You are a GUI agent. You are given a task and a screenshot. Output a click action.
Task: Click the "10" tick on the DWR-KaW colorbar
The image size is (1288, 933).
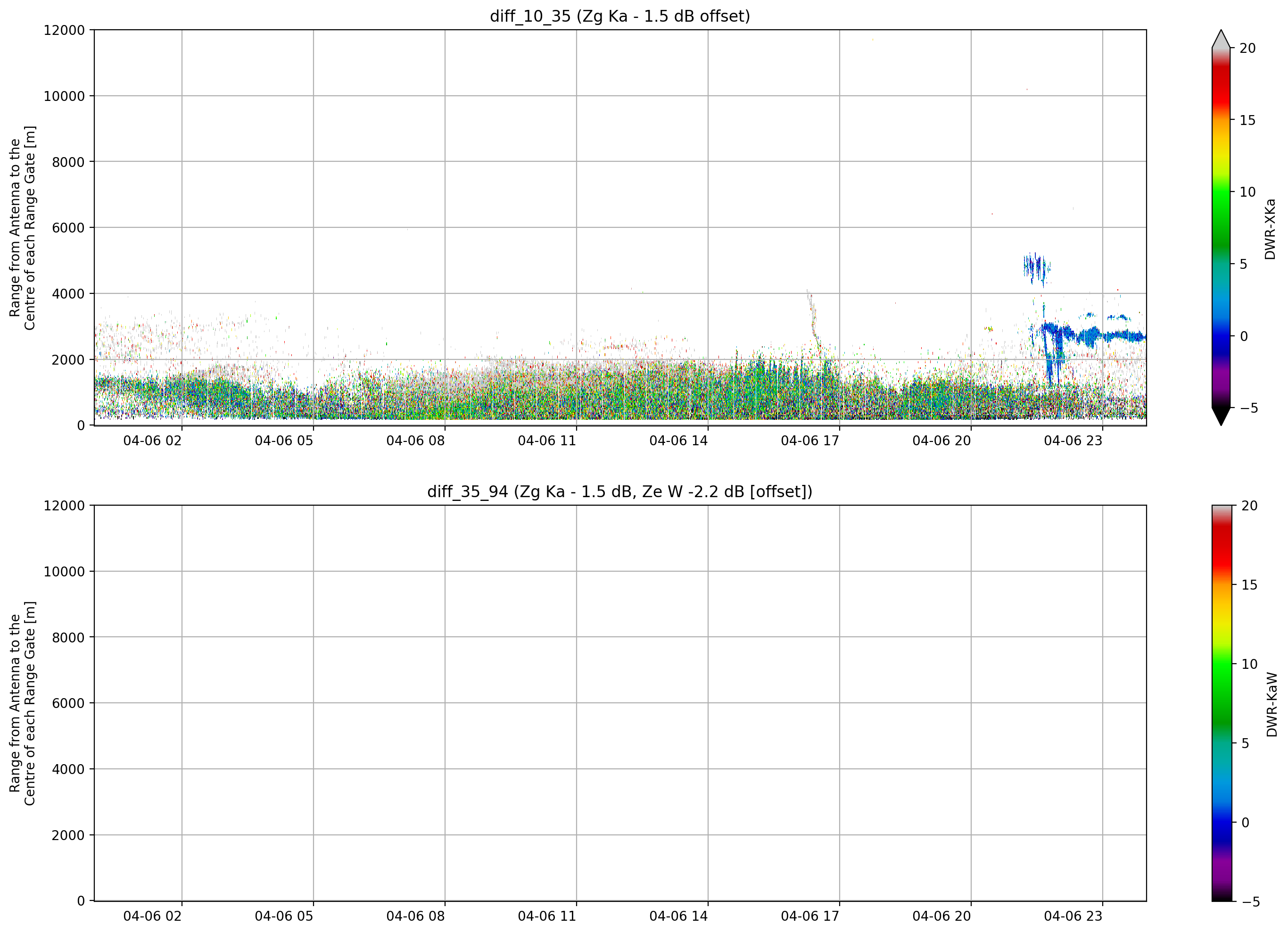tap(1249, 664)
